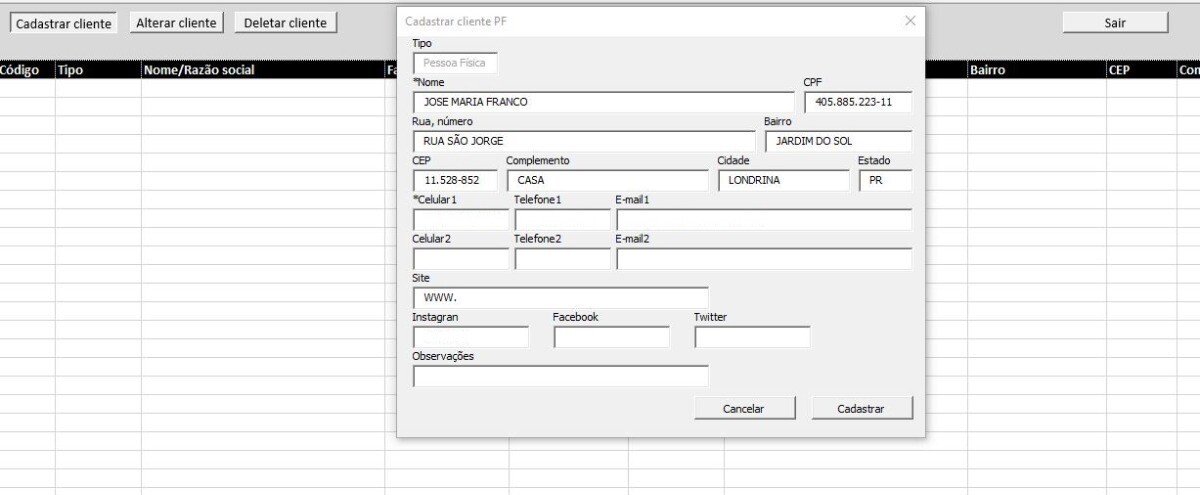Click the Rua, número text field
Image resolution: width=1200 pixels, height=495 pixels.
[584, 141]
